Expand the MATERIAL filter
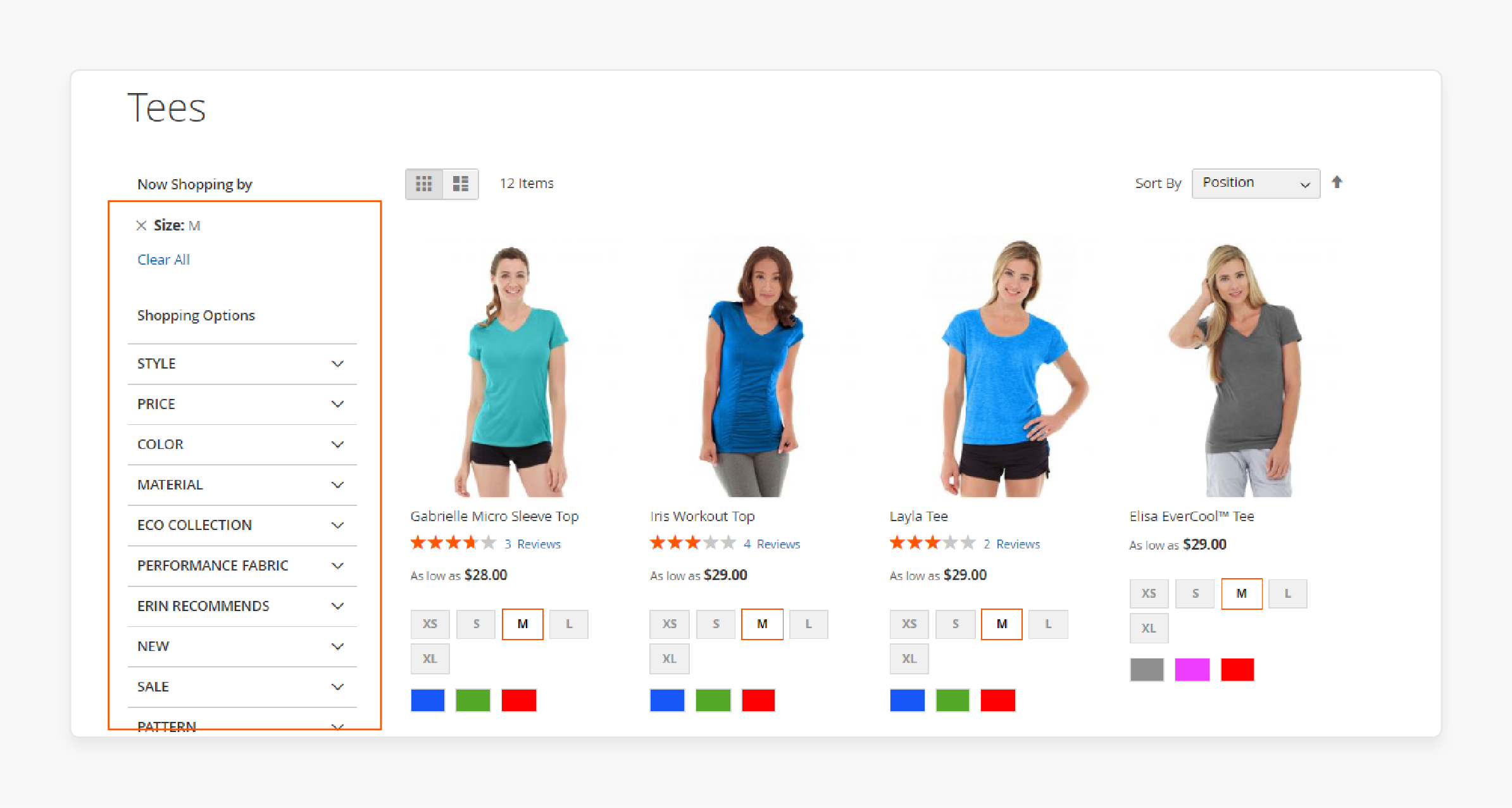 [x=242, y=485]
